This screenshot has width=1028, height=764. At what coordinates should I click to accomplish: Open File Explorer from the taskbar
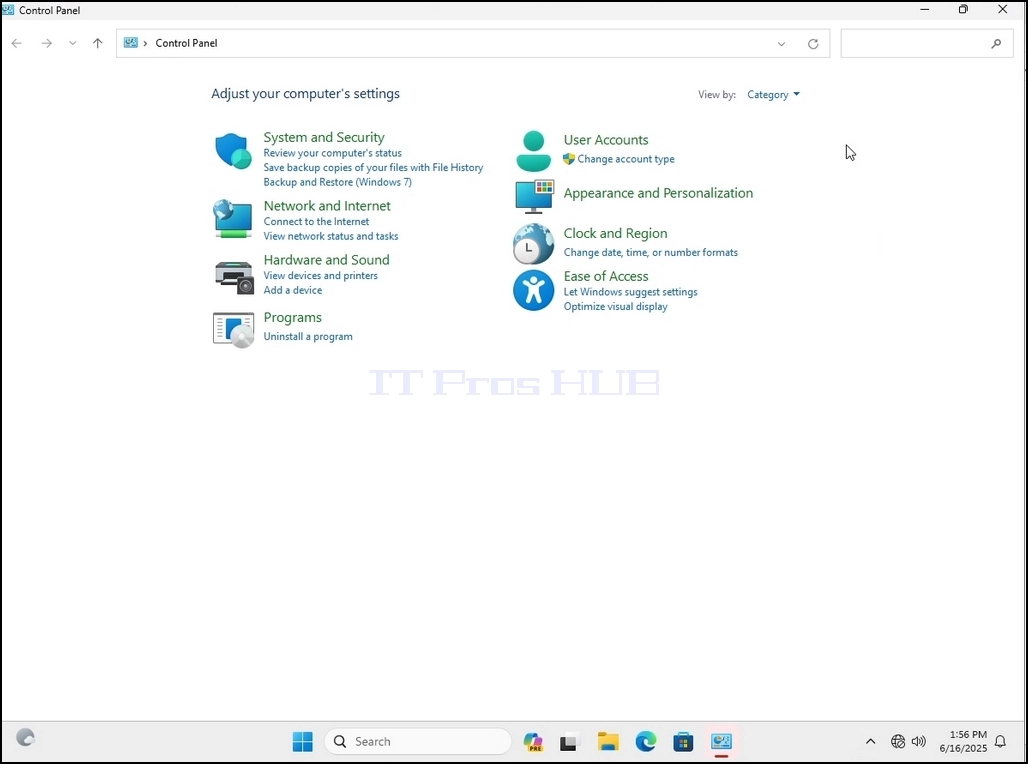pos(608,742)
